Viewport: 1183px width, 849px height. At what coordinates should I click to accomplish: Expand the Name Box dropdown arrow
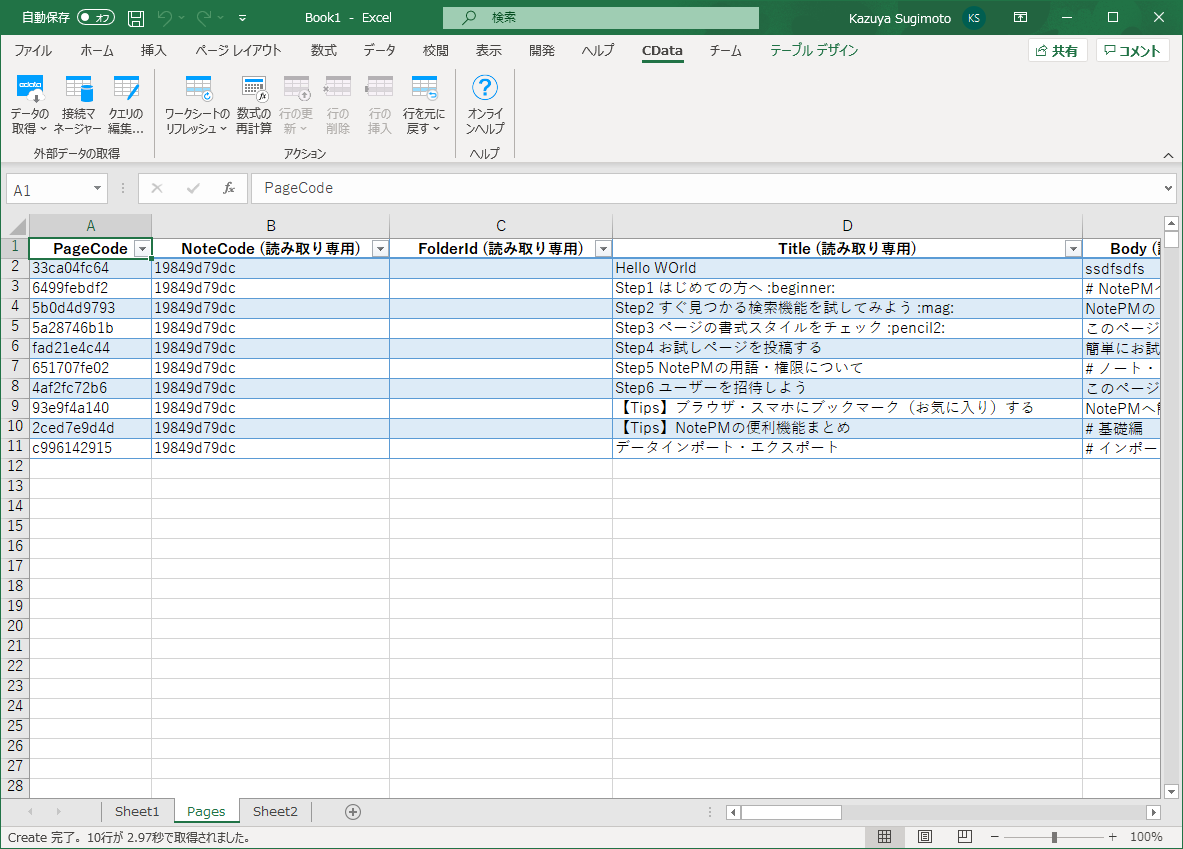coord(97,189)
